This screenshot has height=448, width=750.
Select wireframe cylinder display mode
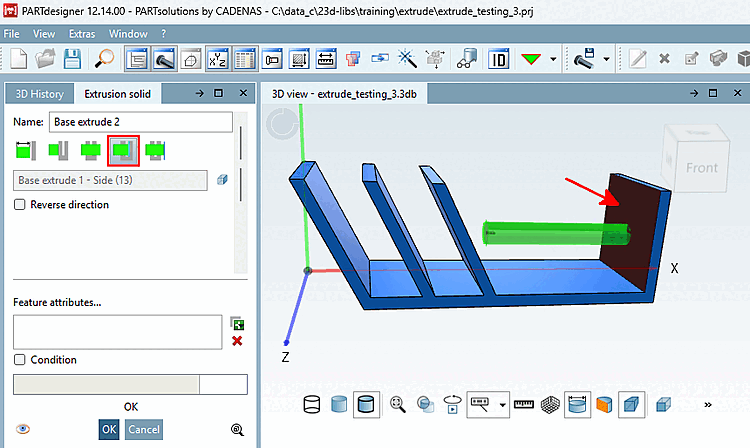pos(312,404)
